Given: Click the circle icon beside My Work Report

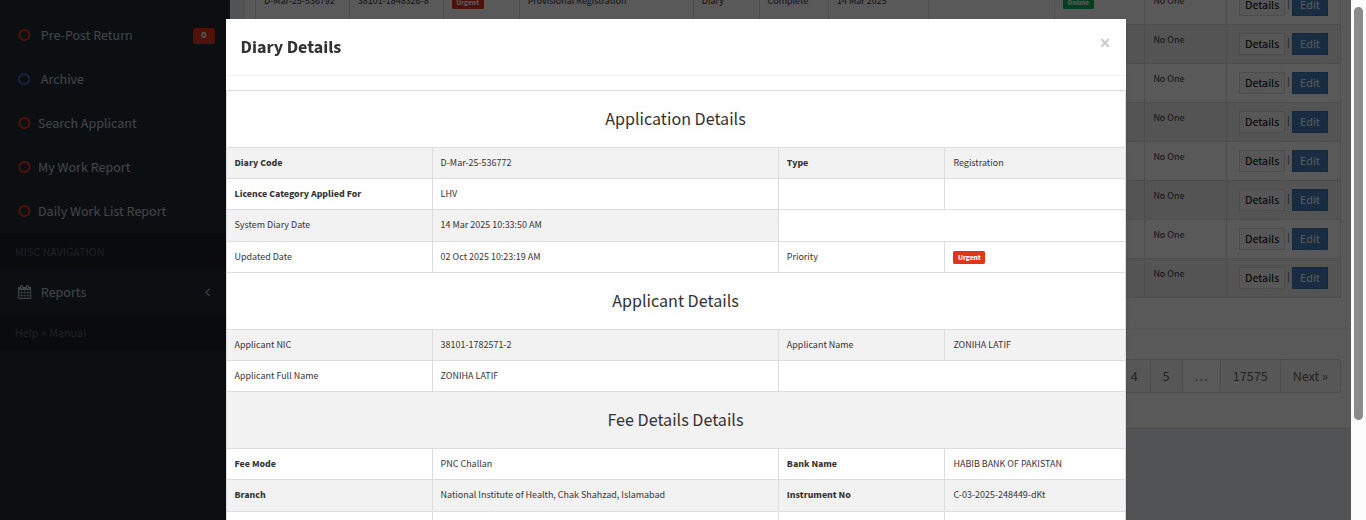Looking at the screenshot, I should [x=24, y=167].
